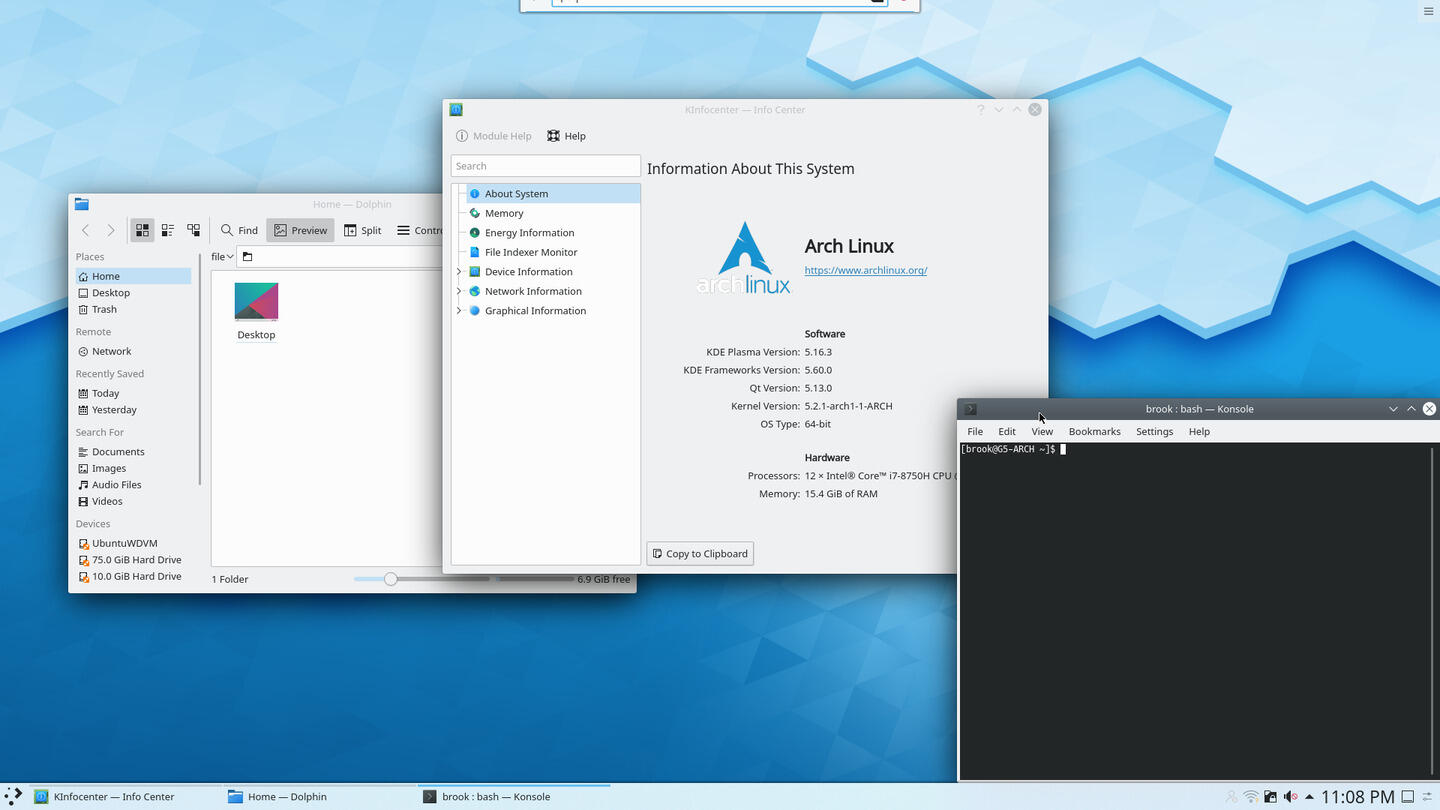
Task: Click Konsole window icon in title bar
Action: coord(970,409)
